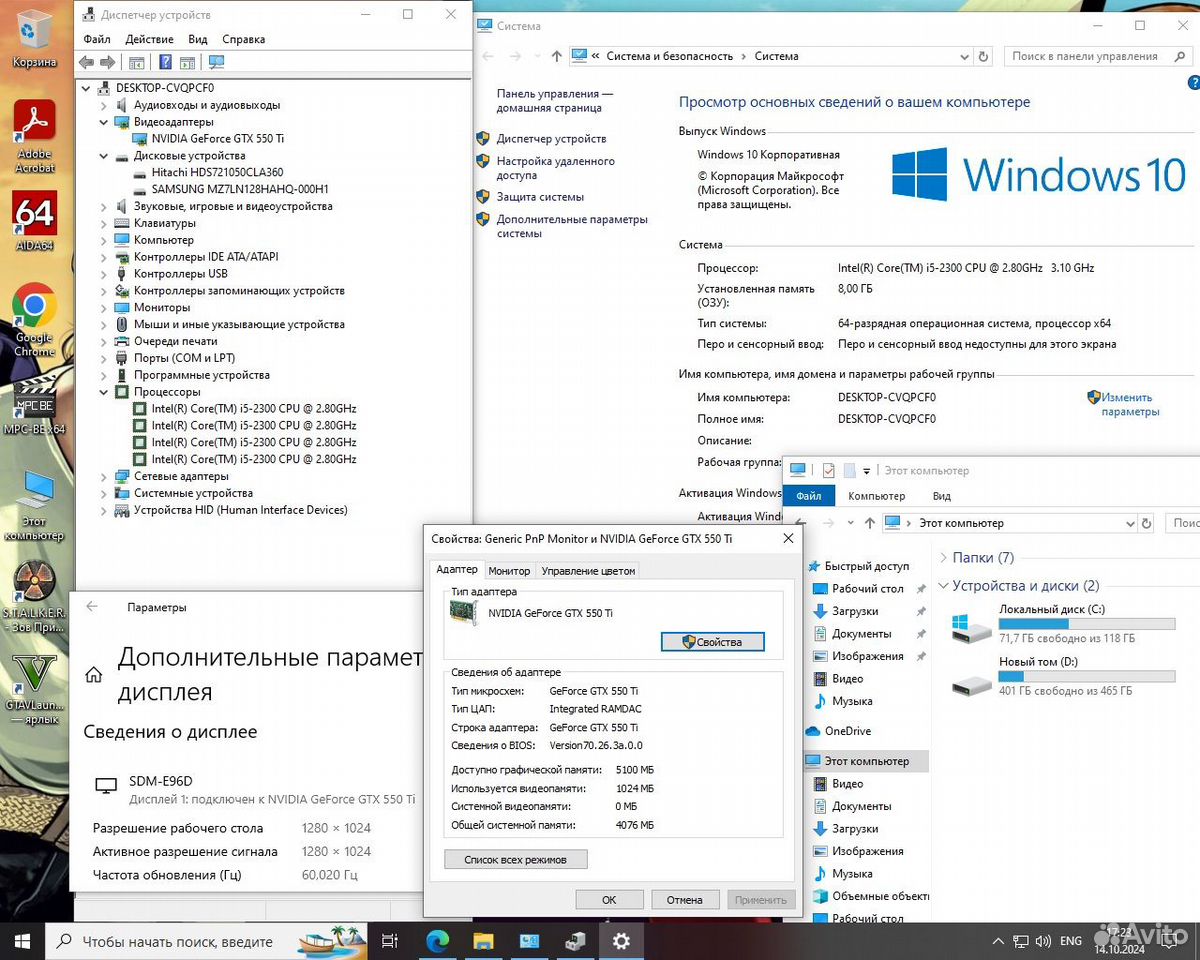
Task: Open MPC-BE x64 desktop shortcut
Action: pos(34,407)
